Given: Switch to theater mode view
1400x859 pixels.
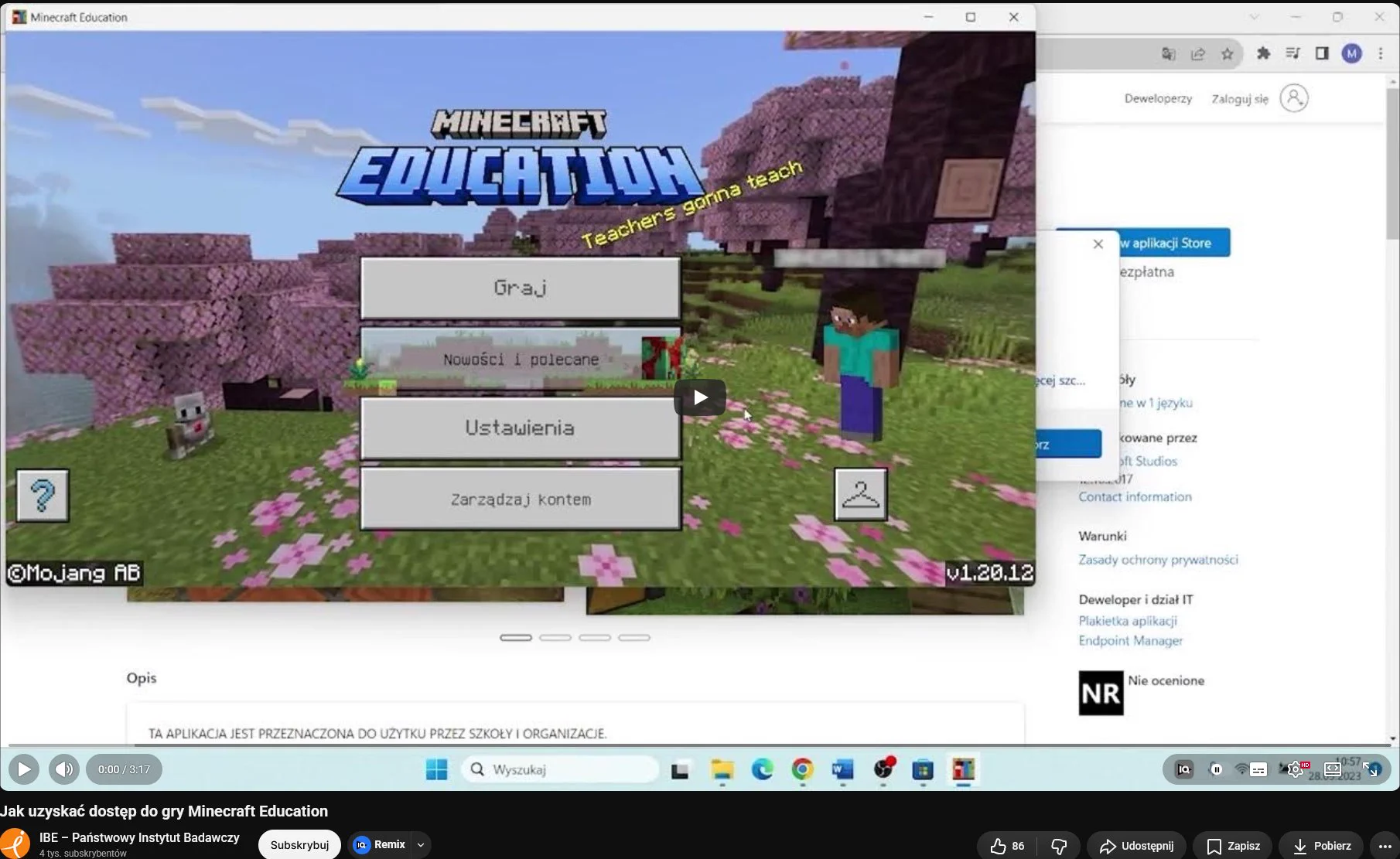Looking at the screenshot, I should coord(1333,769).
